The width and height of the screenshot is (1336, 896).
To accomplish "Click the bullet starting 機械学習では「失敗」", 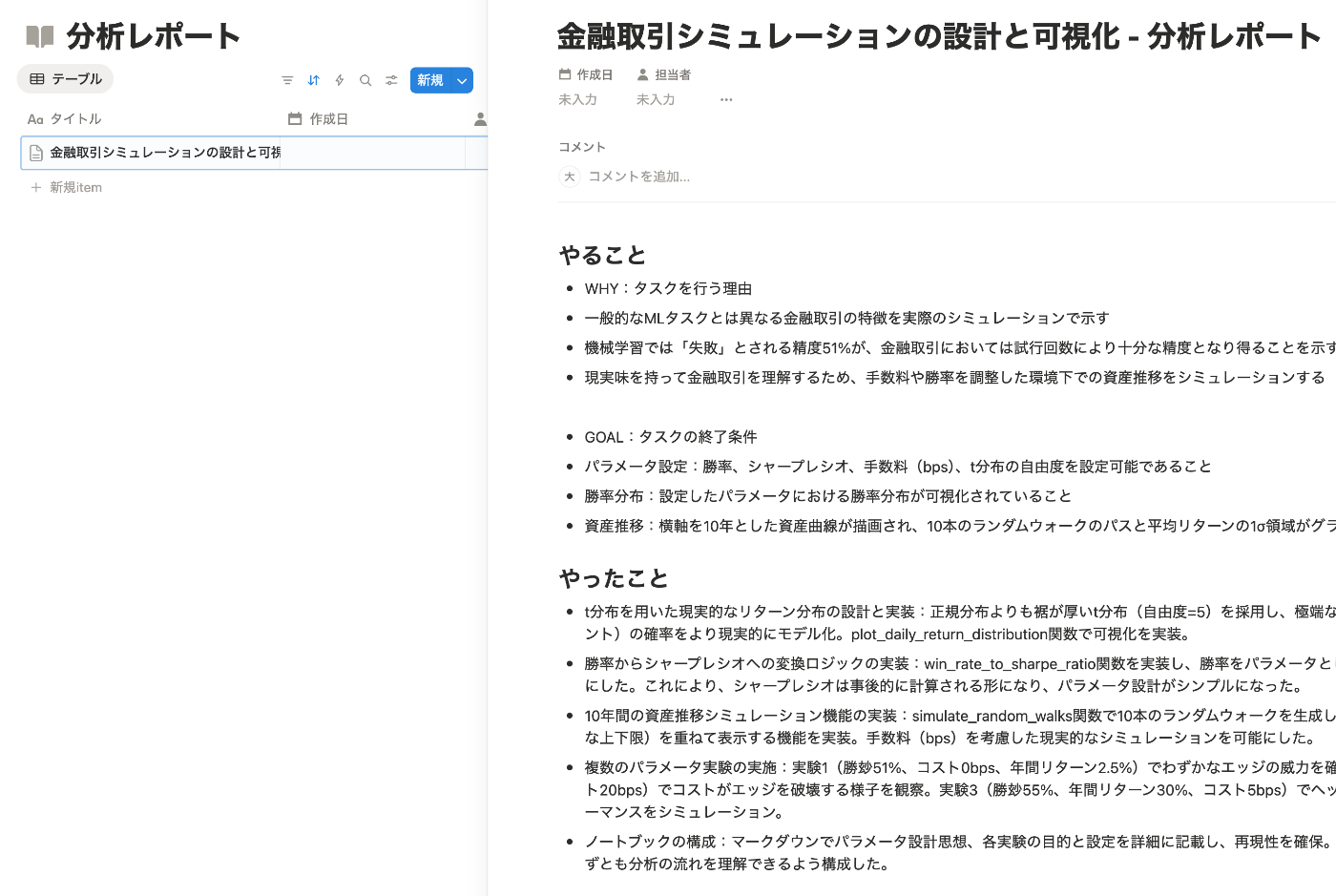I will pyautogui.click(x=960, y=347).
